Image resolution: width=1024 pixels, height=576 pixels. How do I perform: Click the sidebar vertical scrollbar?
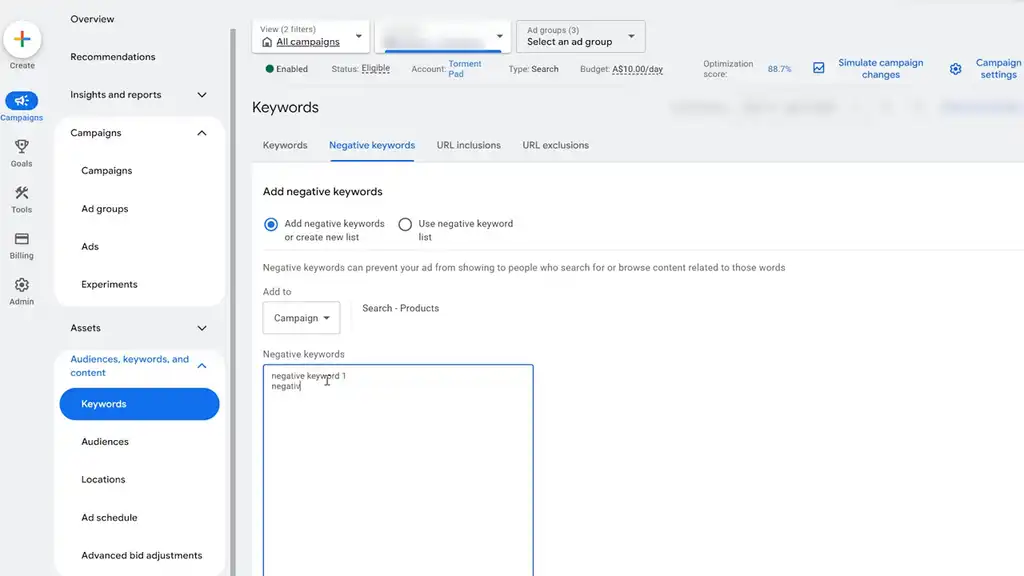click(x=232, y=300)
